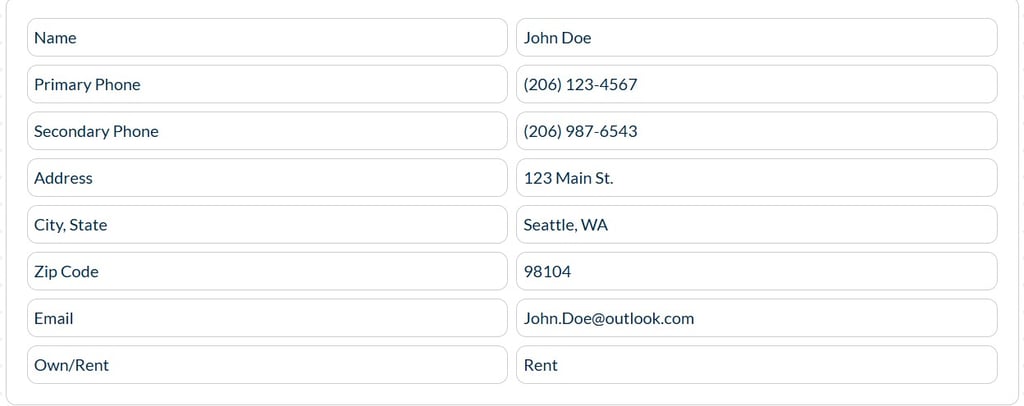Select the John Doe name field
The width and height of the screenshot is (1024, 406).
point(756,38)
